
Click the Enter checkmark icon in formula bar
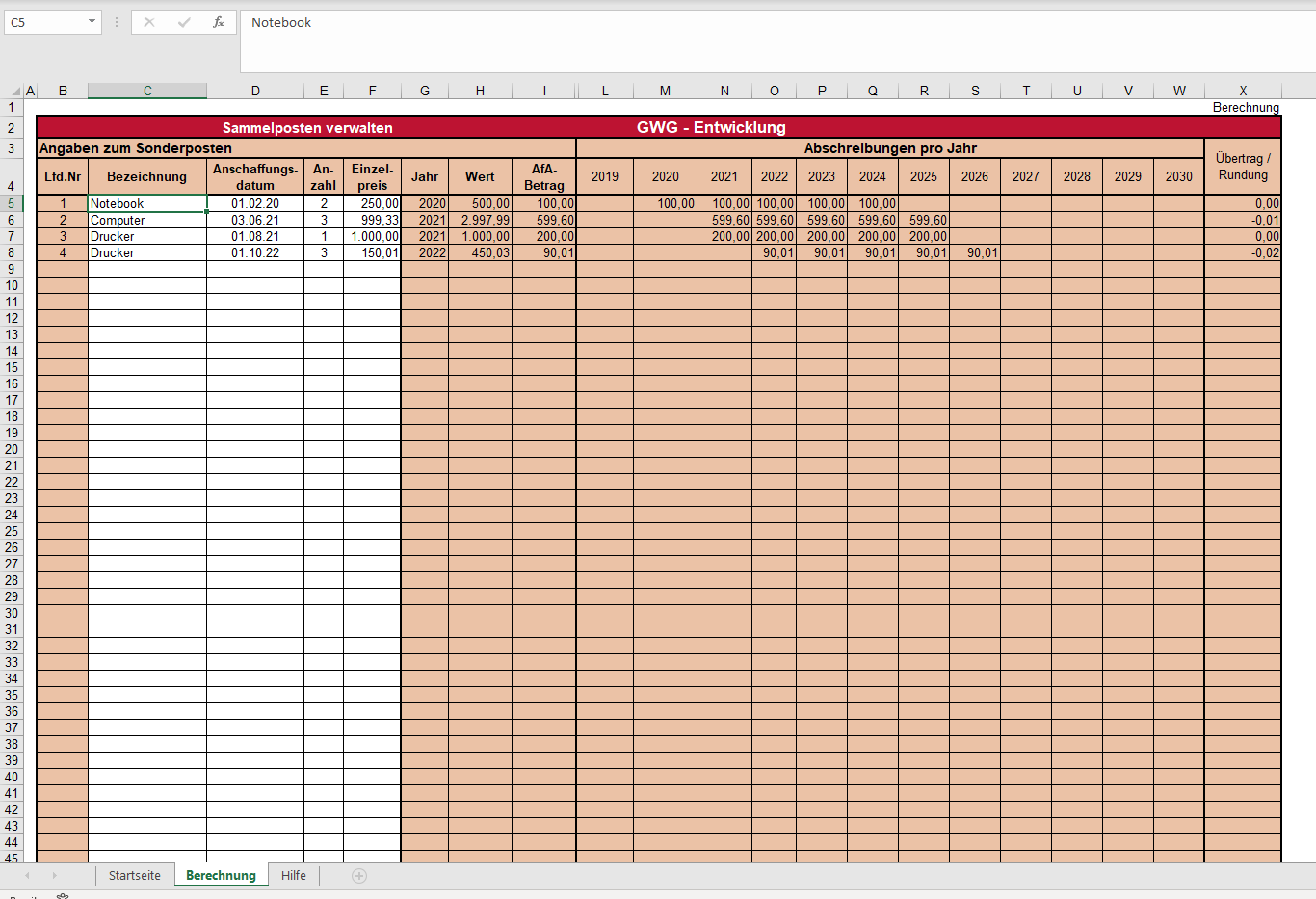tap(184, 22)
